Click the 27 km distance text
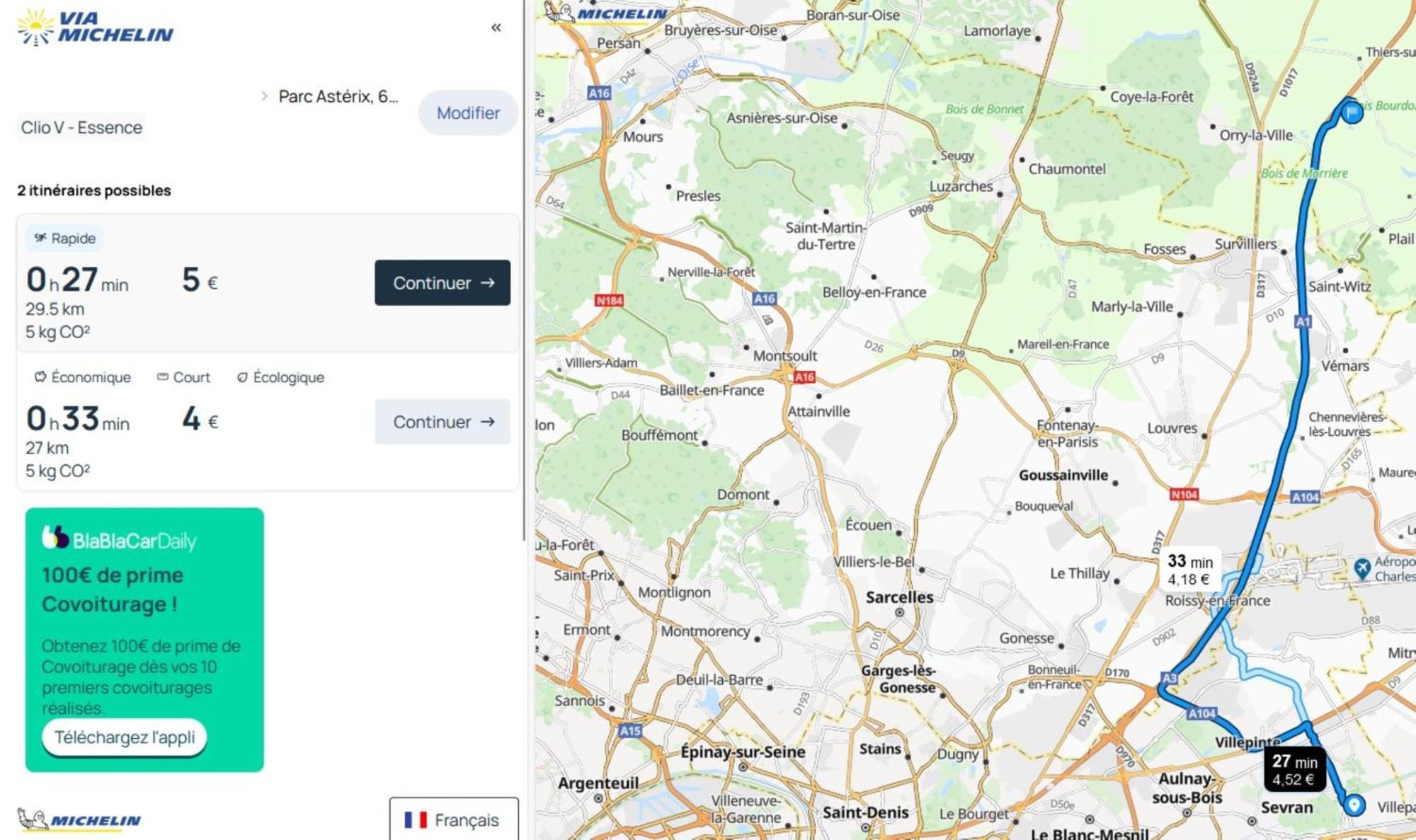The width and height of the screenshot is (1416, 840). [x=47, y=448]
